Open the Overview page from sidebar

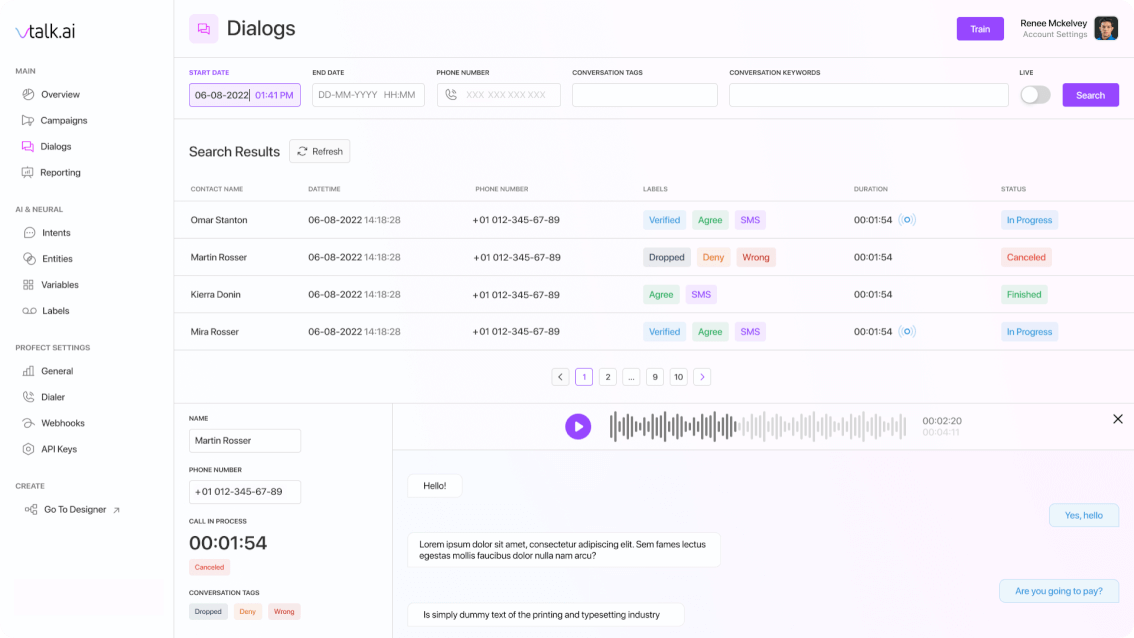60,94
